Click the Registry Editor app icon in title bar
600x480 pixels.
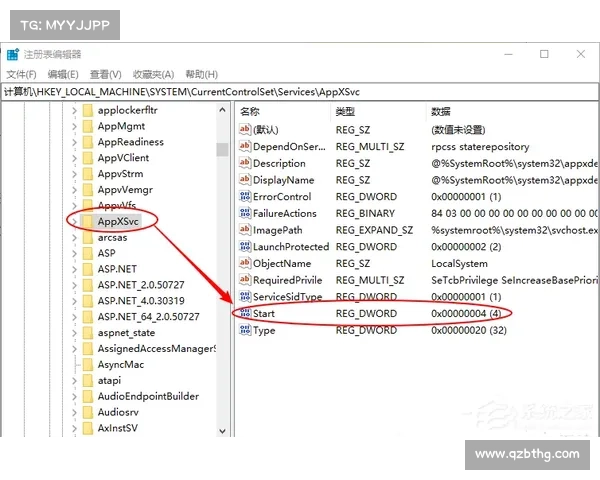(12, 54)
